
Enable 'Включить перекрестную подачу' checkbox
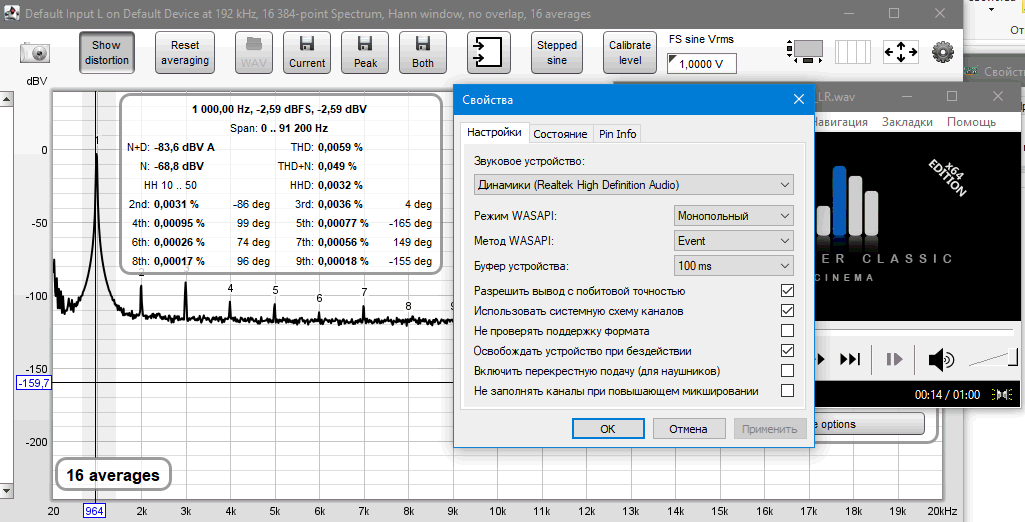click(787, 371)
